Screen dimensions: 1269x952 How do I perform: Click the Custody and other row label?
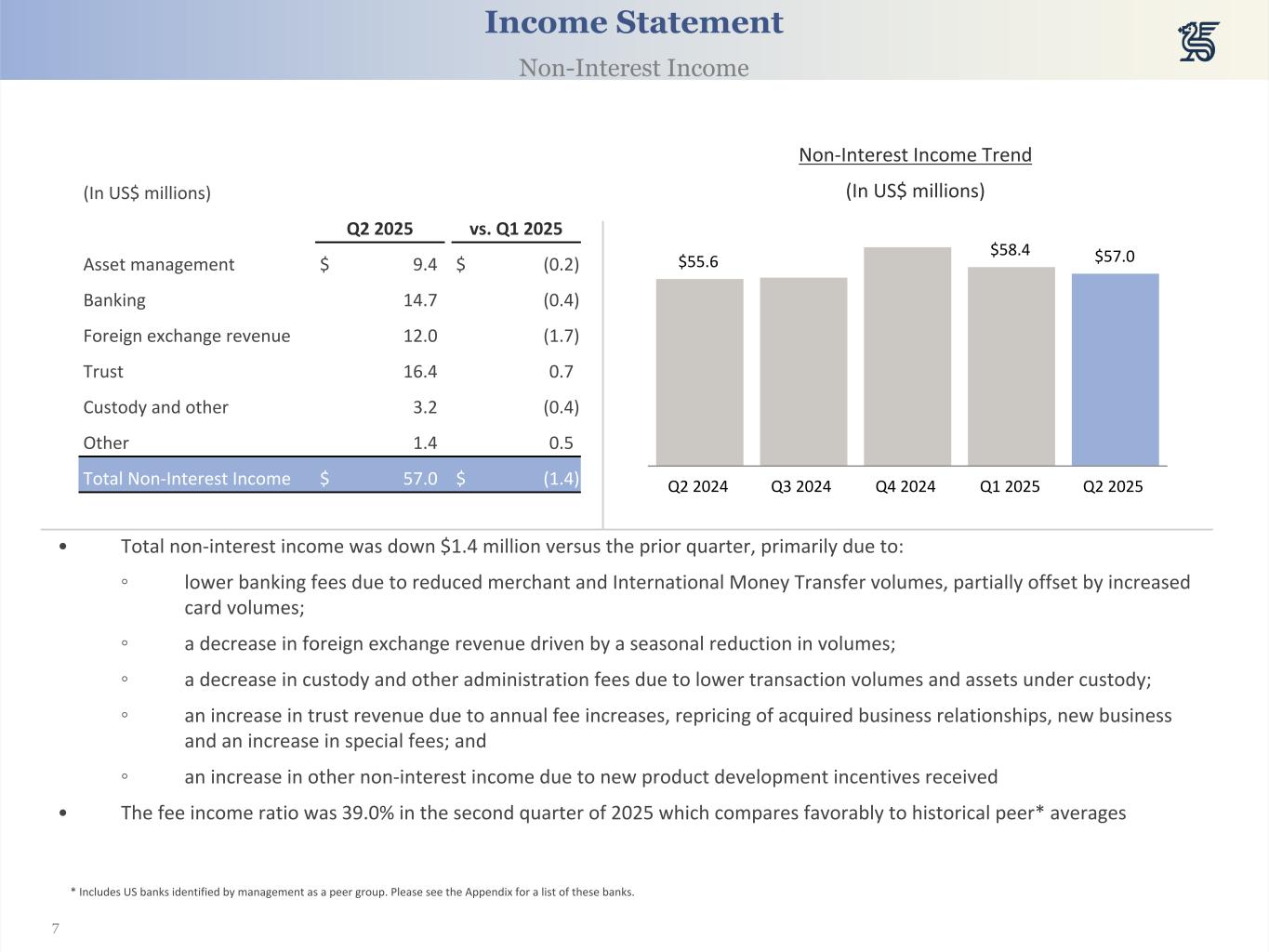point(155,407)
